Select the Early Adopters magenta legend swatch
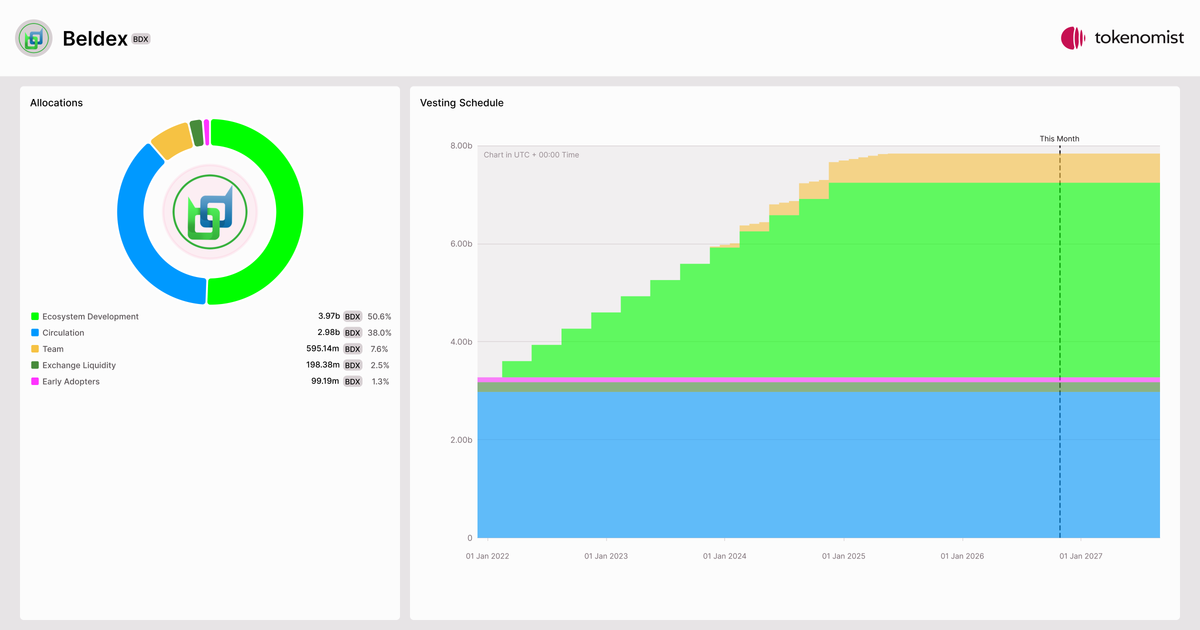 click(x=35, y=382)
